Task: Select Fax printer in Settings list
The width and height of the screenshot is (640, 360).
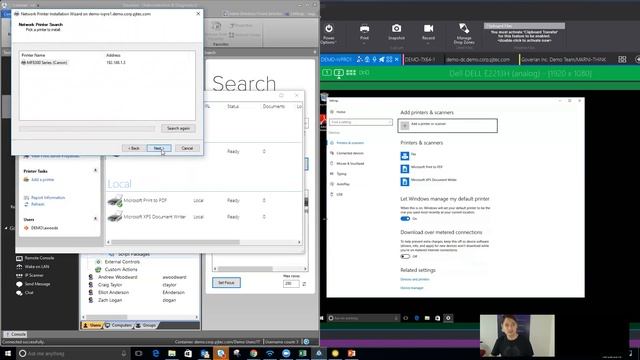Action: click(x=408, y=156)
